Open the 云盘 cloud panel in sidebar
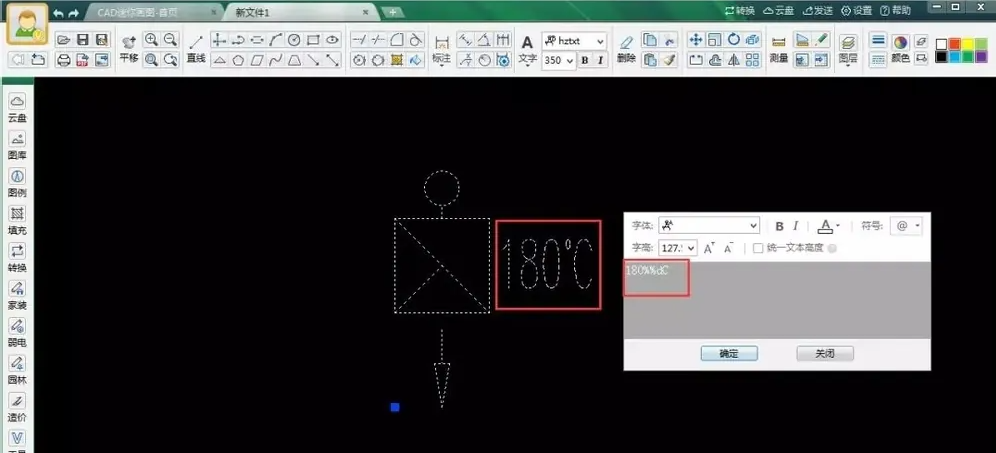 pos(17,108)
